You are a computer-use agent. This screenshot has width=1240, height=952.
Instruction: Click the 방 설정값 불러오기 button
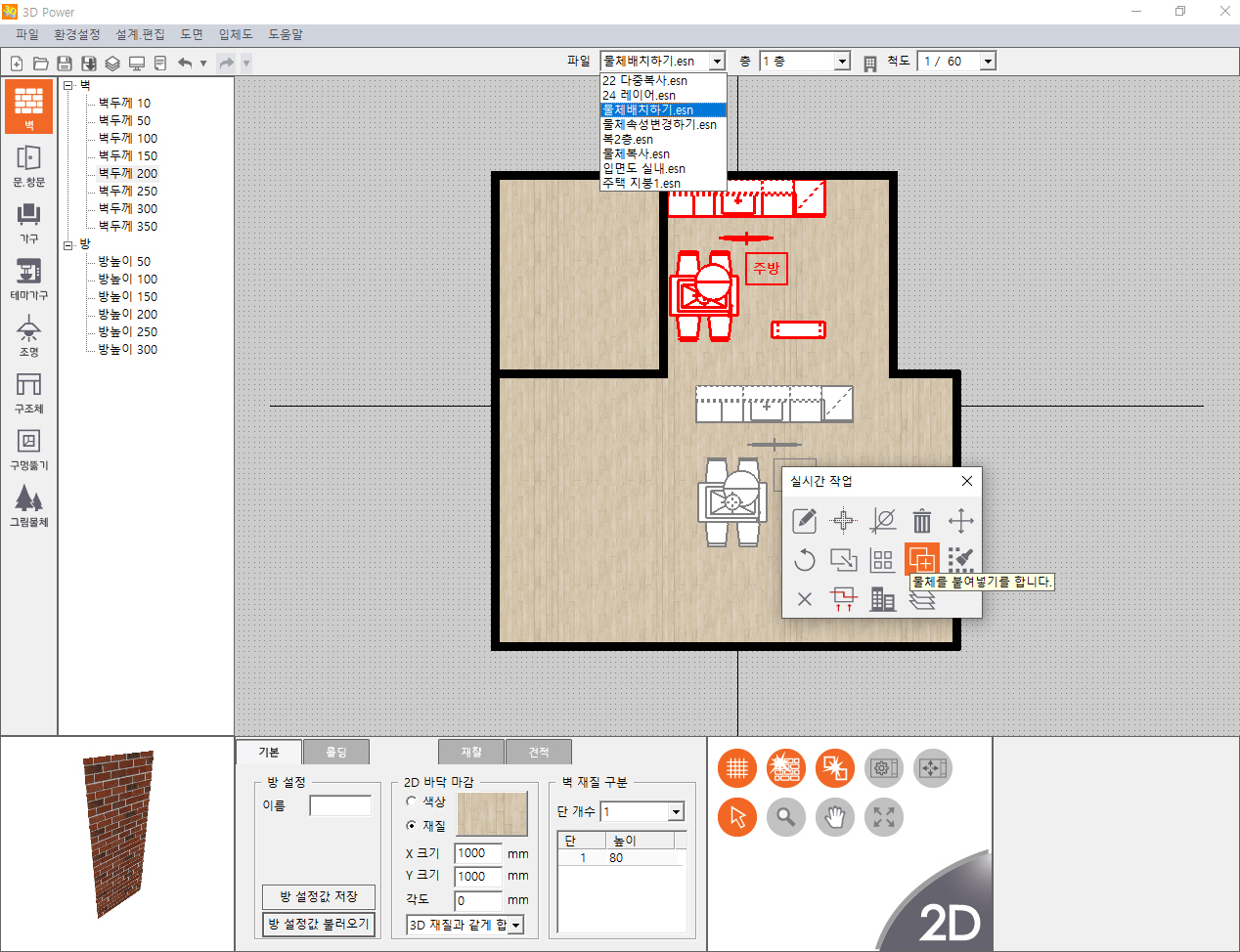pos(319,924)
